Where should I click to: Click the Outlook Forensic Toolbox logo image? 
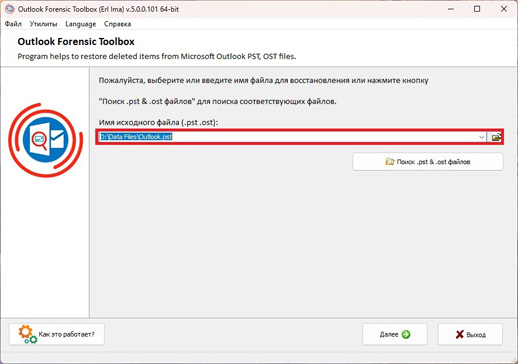46,140
